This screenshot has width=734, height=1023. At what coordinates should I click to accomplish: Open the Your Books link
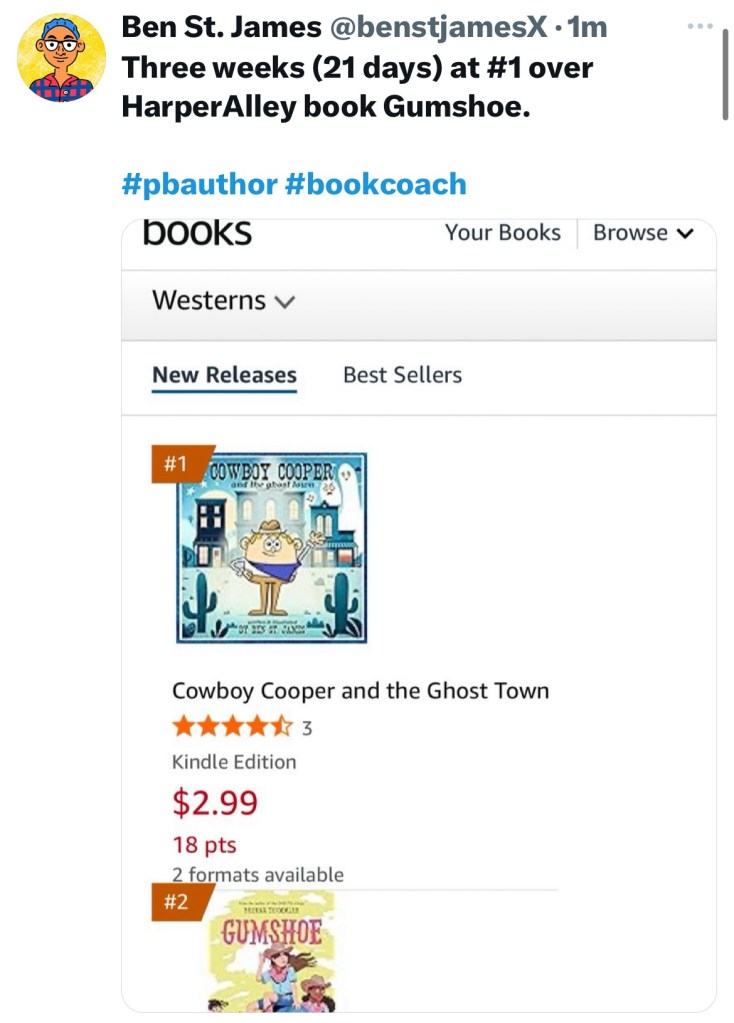point(502,233)
